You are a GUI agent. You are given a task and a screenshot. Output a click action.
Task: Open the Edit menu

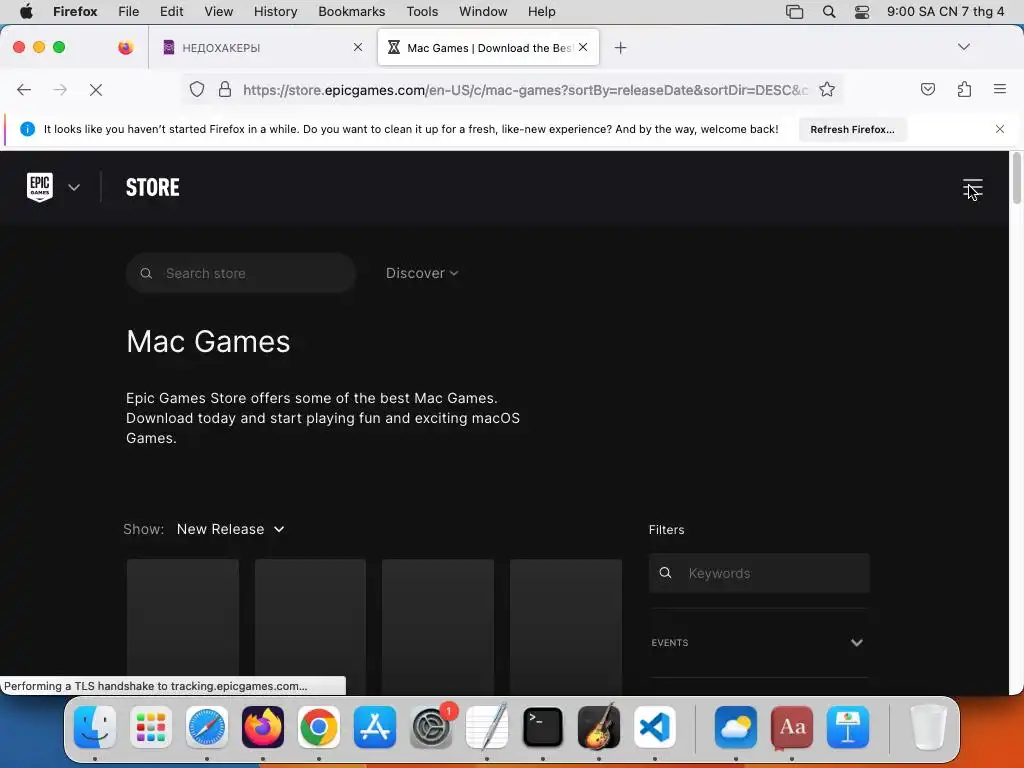pyautogui.click(x=172, y=12)
